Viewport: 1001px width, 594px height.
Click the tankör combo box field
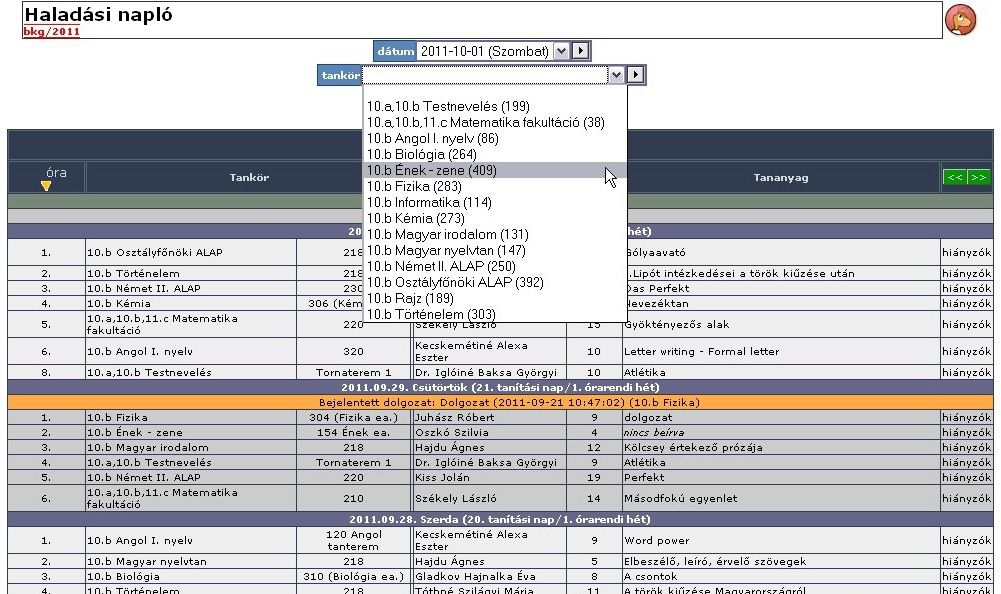(485, 75)
